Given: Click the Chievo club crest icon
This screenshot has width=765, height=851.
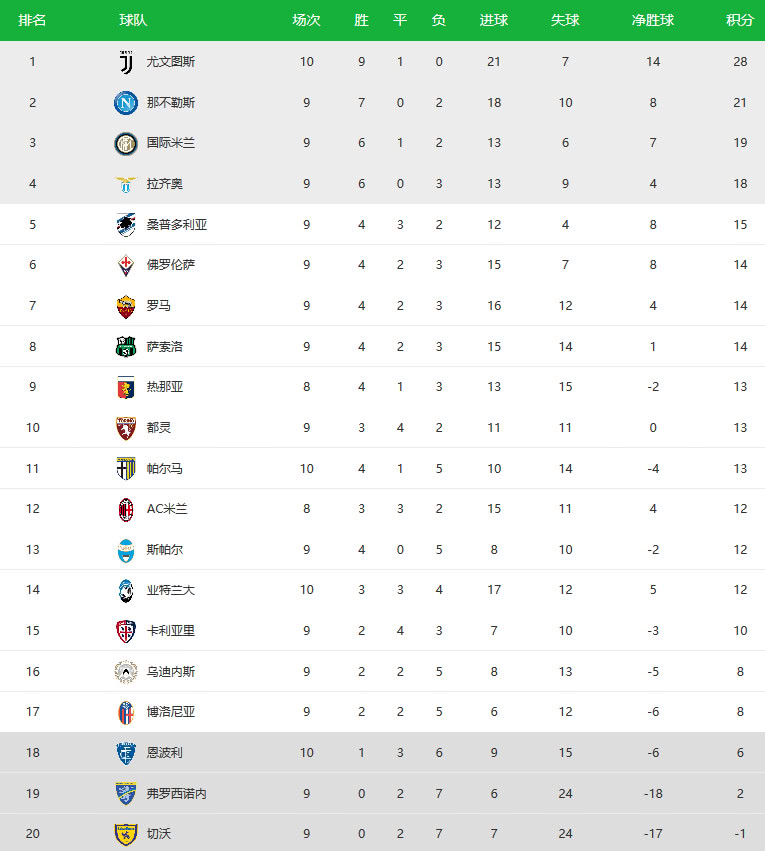Looking at the screenshot, I should 125,834.
